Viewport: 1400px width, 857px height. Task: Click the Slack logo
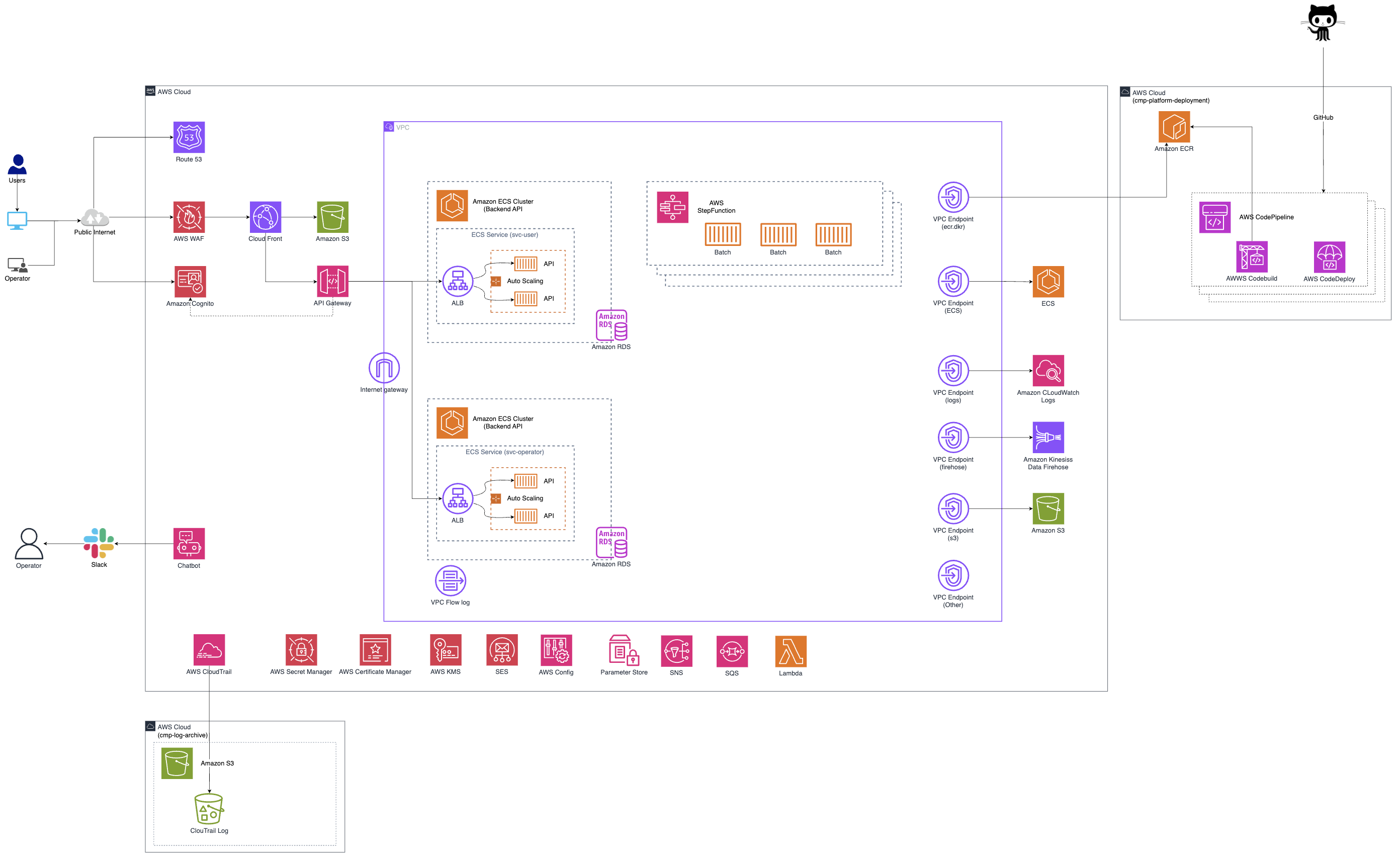99,543
